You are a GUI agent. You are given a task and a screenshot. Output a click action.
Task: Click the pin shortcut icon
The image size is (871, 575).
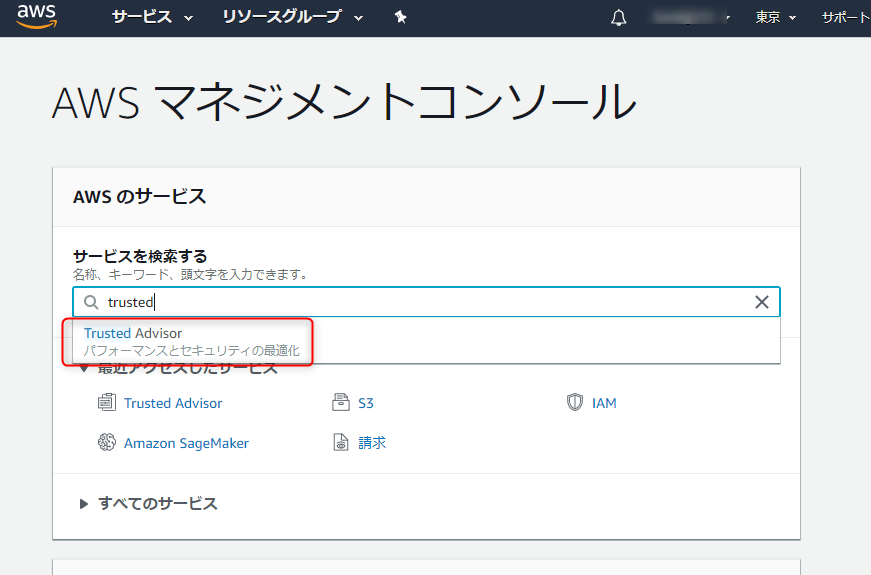[x=401, y=18]
